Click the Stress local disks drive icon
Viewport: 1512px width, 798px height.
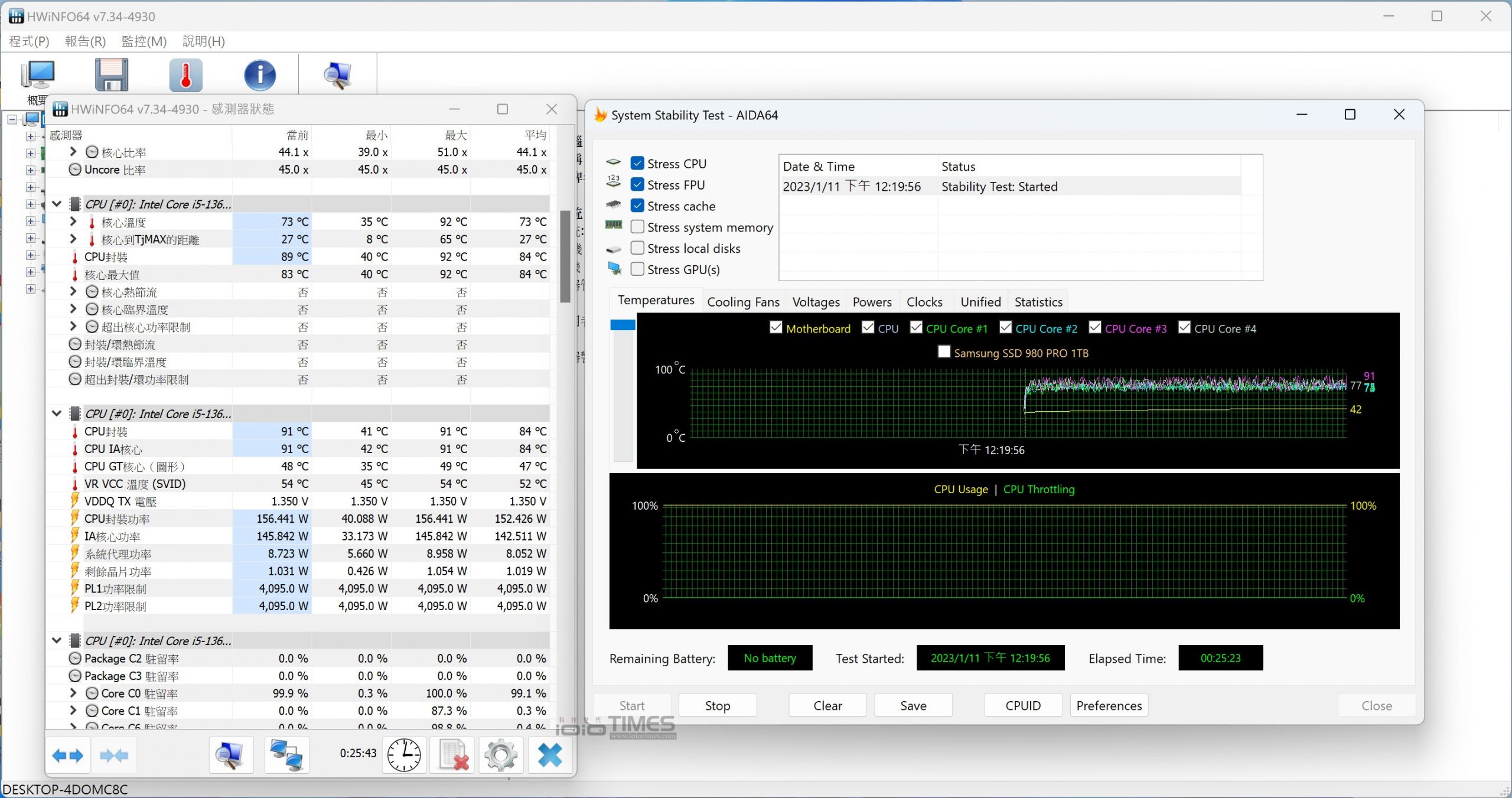pos(614,249)
